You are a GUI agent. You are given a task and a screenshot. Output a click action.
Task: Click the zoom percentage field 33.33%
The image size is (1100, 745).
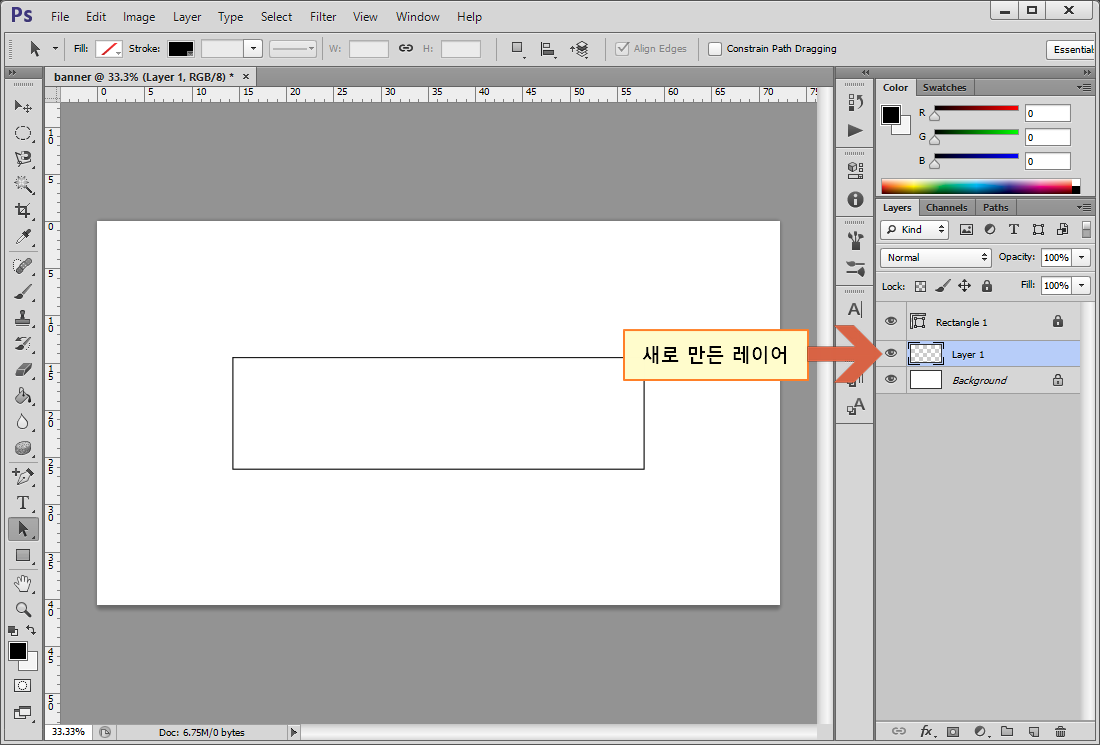point(69,732)
